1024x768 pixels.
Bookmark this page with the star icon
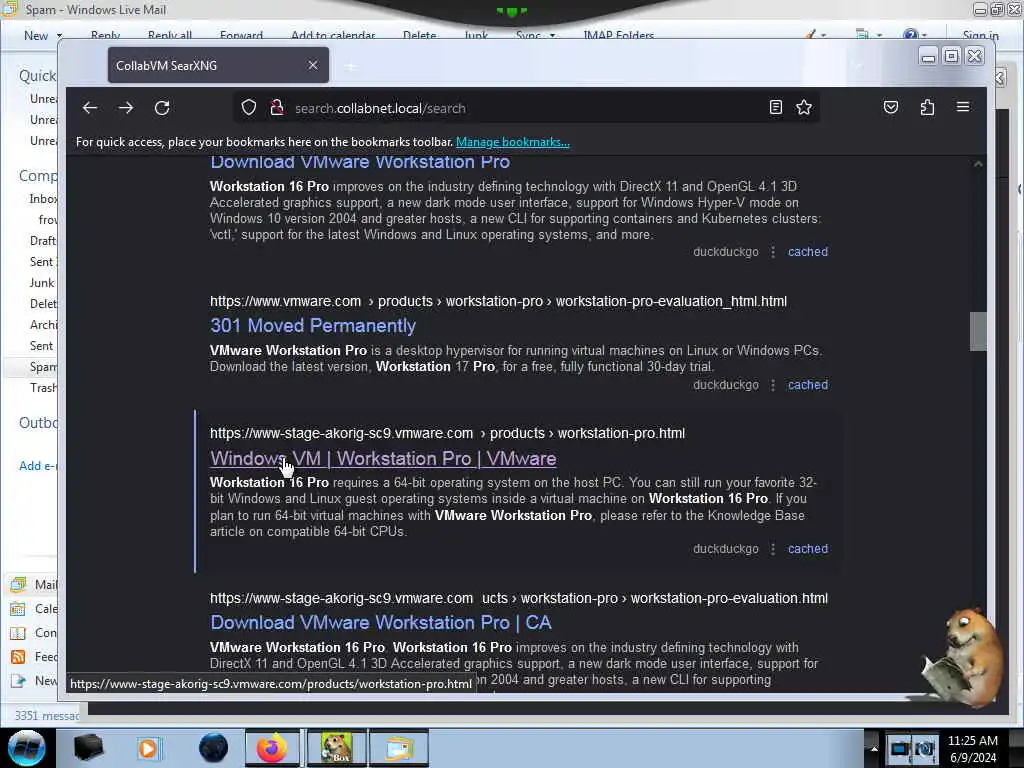tap(804, 107)
